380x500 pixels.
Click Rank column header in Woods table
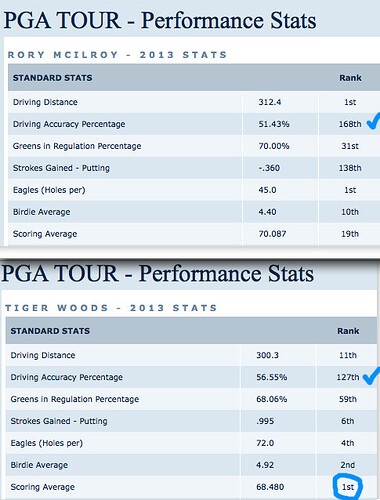click(348, 331)
